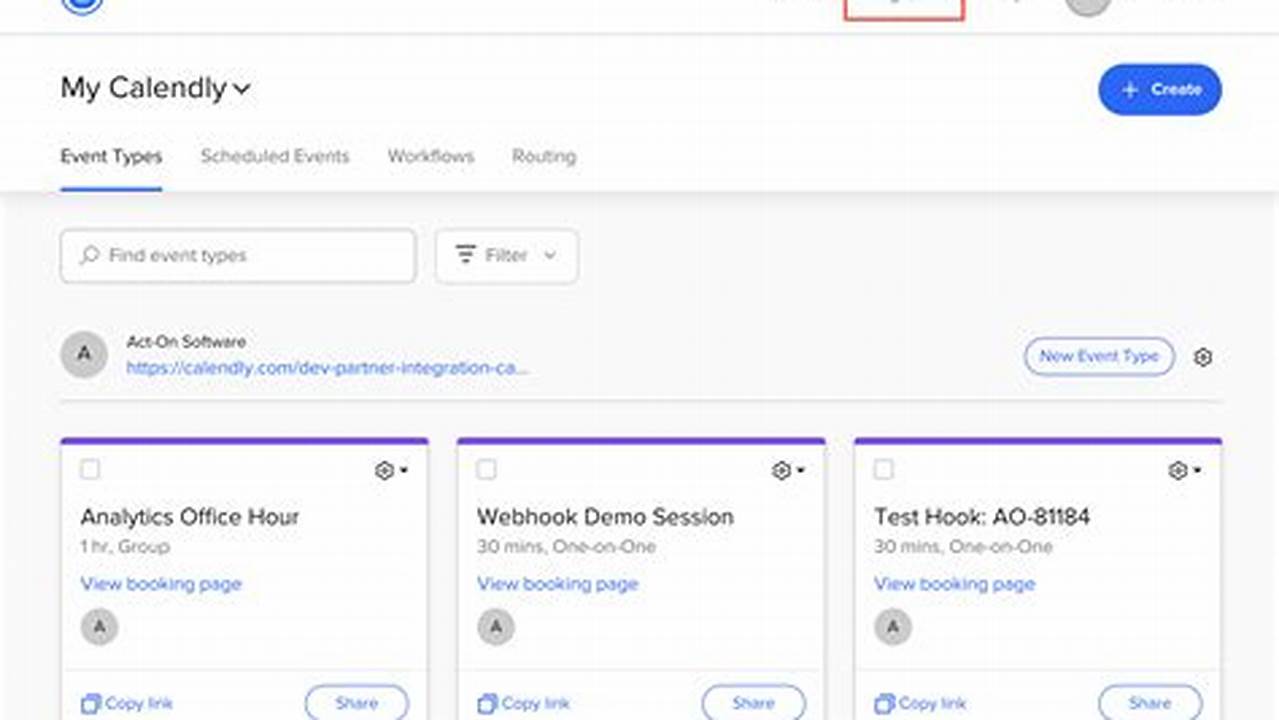Viewport: 1279px width, 720px height.
Task: Click the Copy link icon under Analytics Office Hour
Action: coord(90,703)
